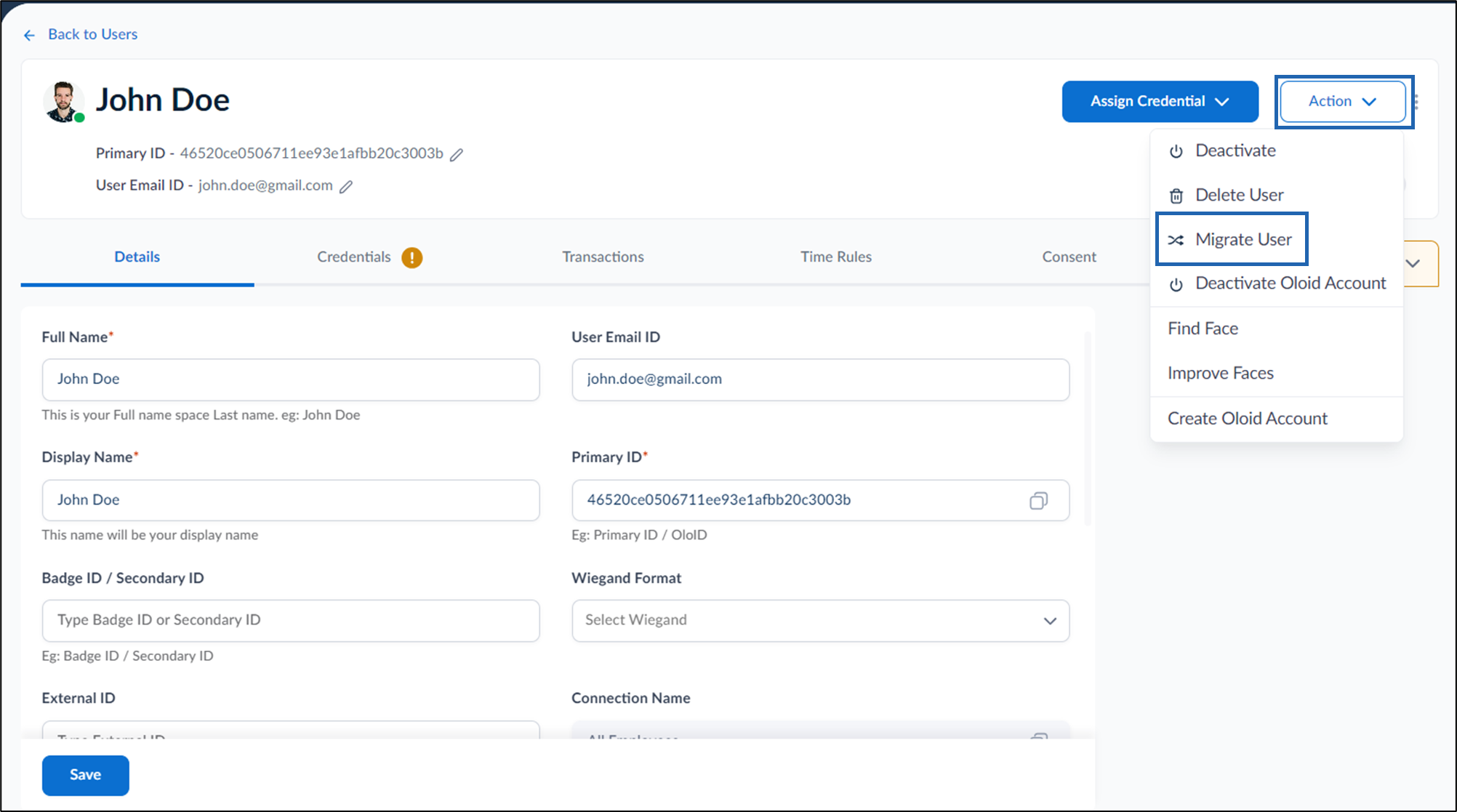Open the Time Rules tab

coord(835,257)
